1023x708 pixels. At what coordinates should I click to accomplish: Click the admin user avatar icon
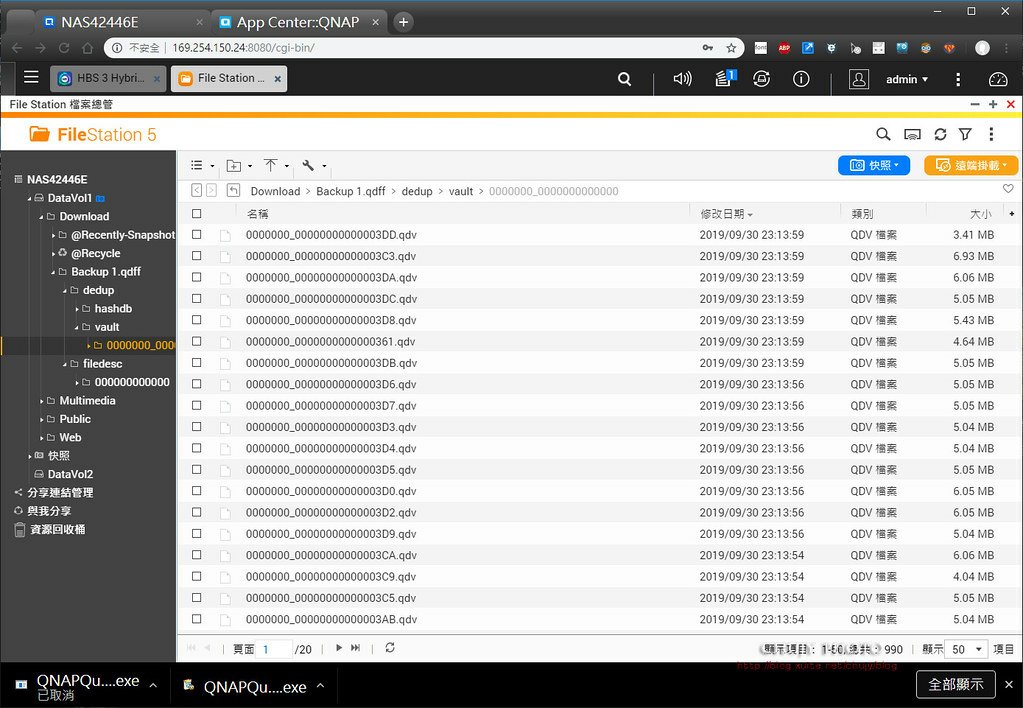859,79
